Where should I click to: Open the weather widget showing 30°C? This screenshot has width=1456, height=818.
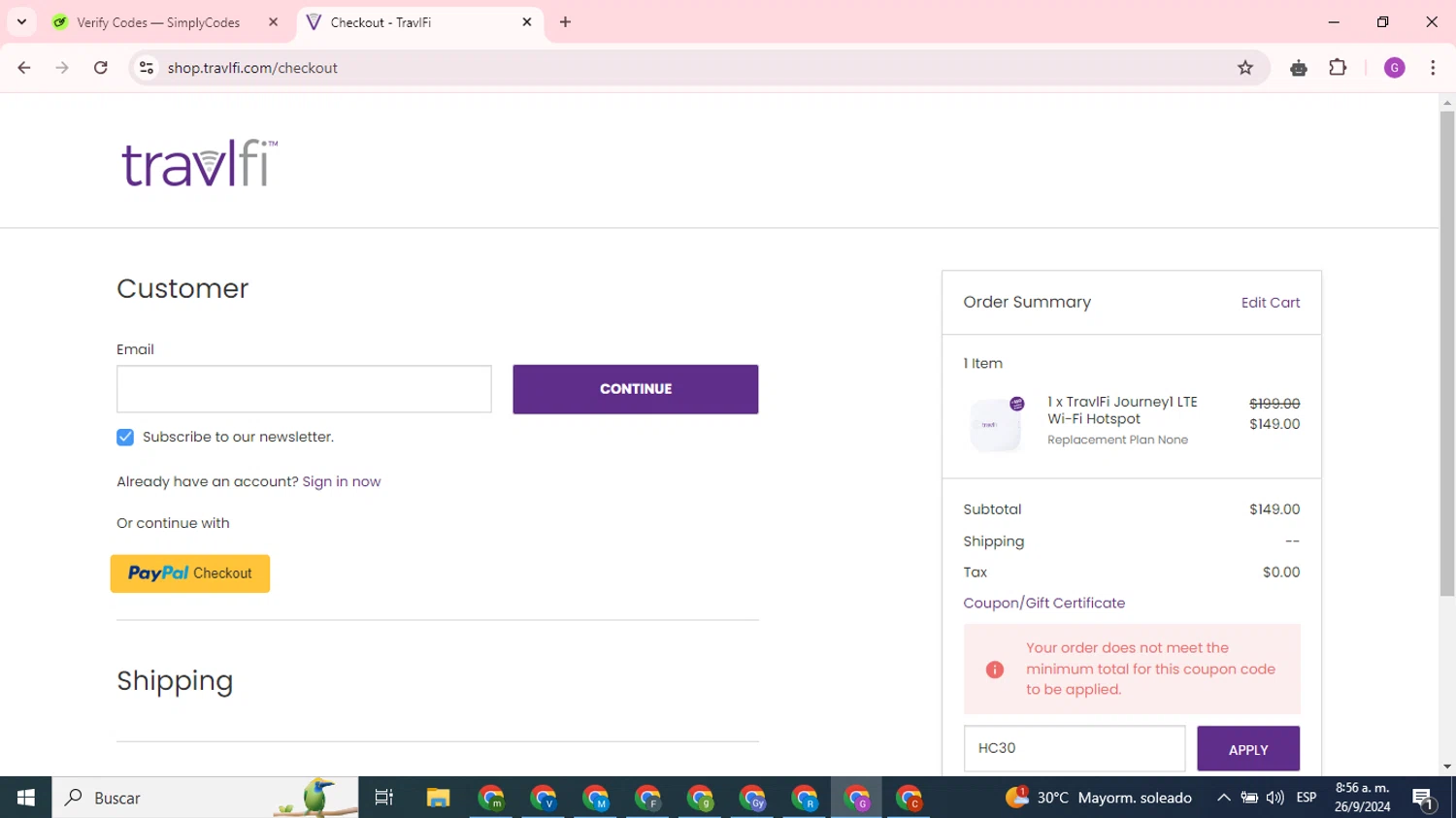click(x=1099, y=798)
